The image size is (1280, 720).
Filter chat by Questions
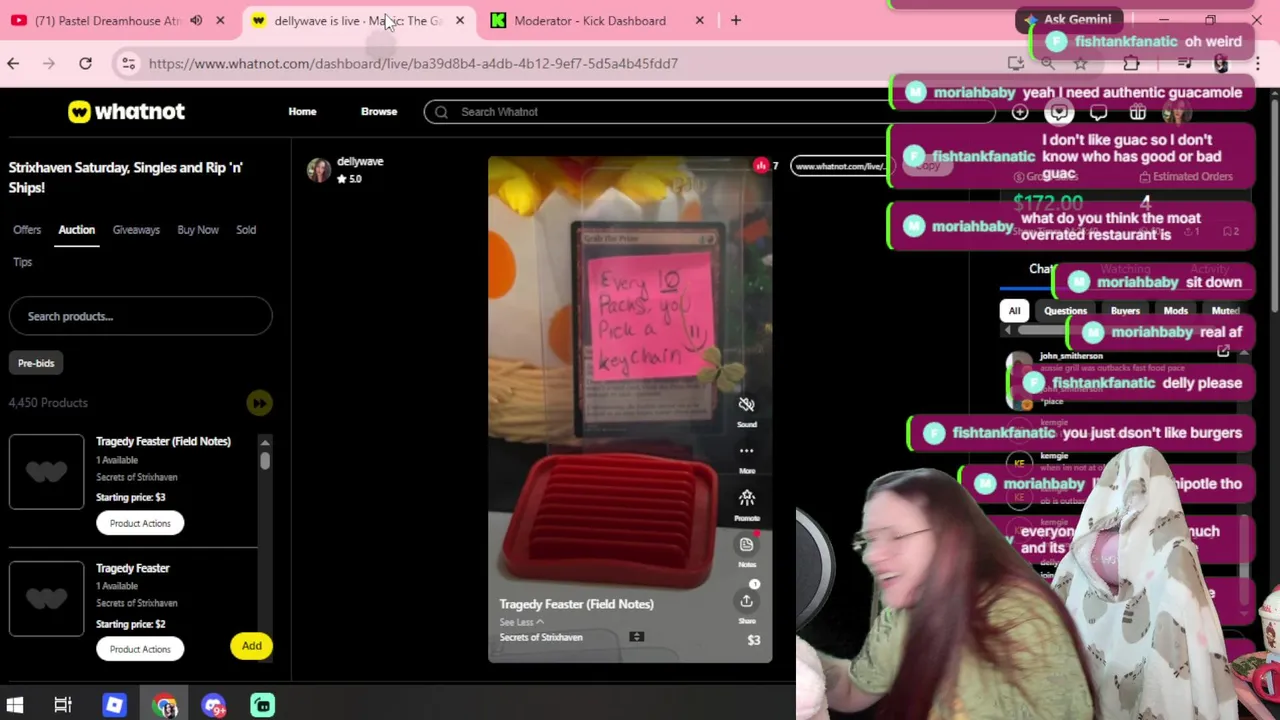[x=1065, y=311]
